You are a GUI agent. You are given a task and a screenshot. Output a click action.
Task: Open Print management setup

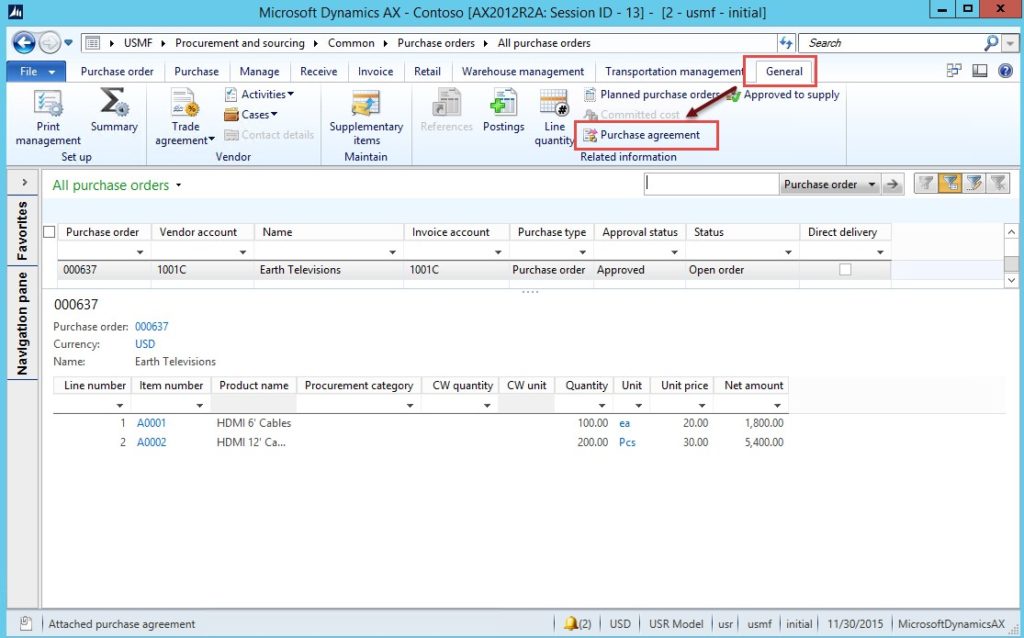48,118
